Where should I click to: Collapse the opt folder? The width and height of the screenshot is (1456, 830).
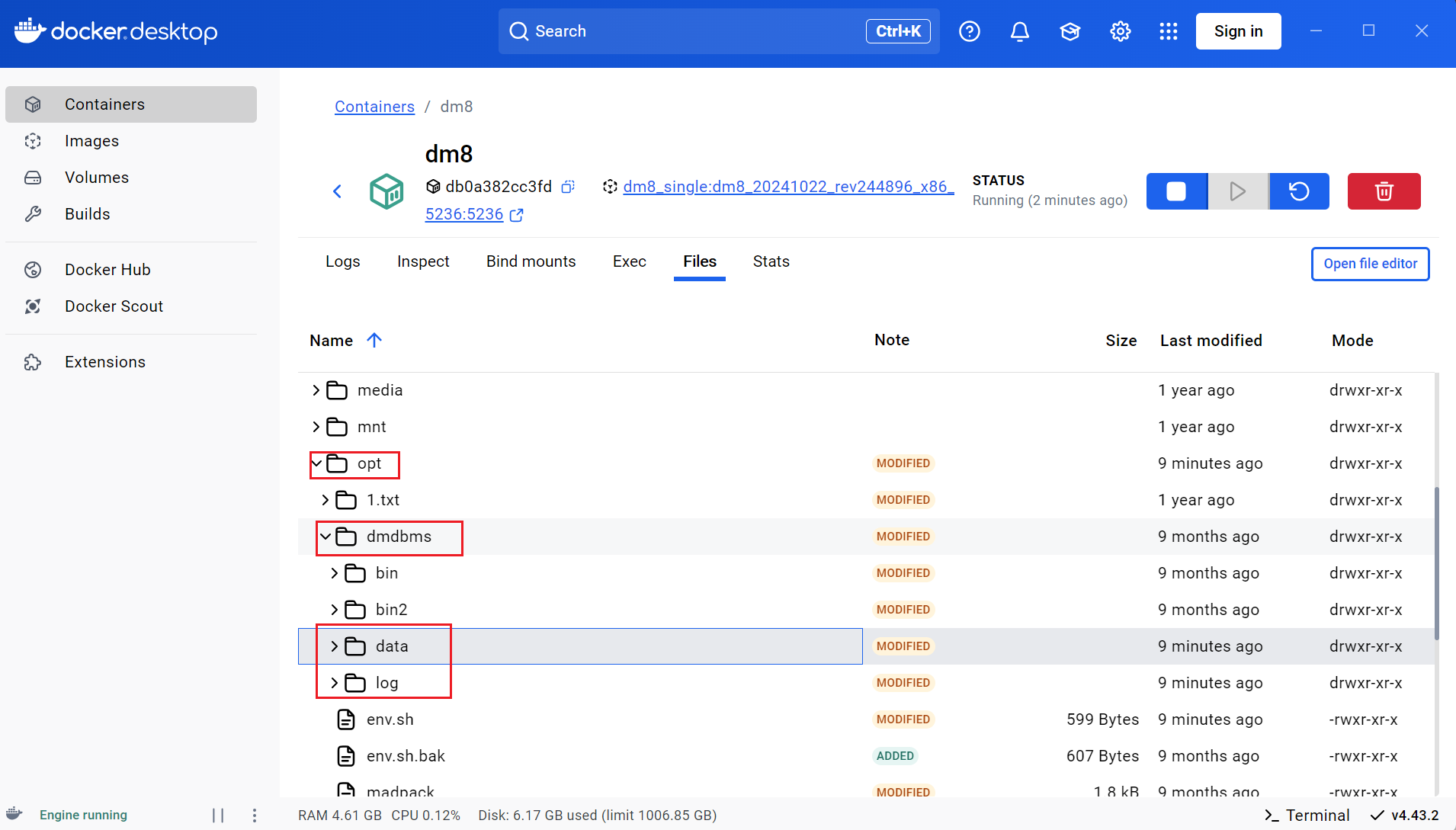click(316, 463)
